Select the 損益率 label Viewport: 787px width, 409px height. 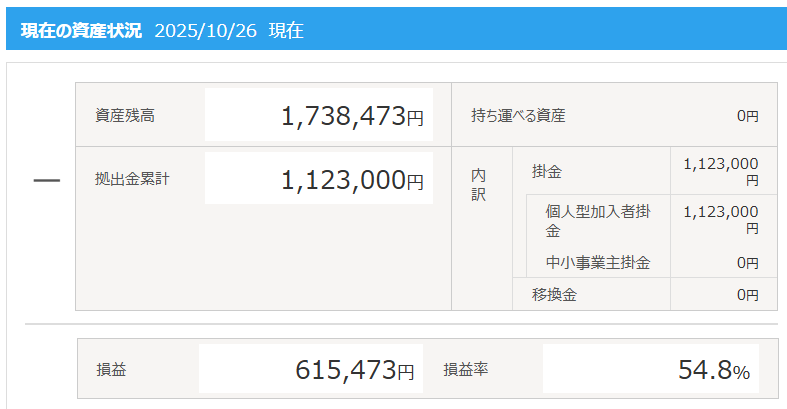(466, 370)
